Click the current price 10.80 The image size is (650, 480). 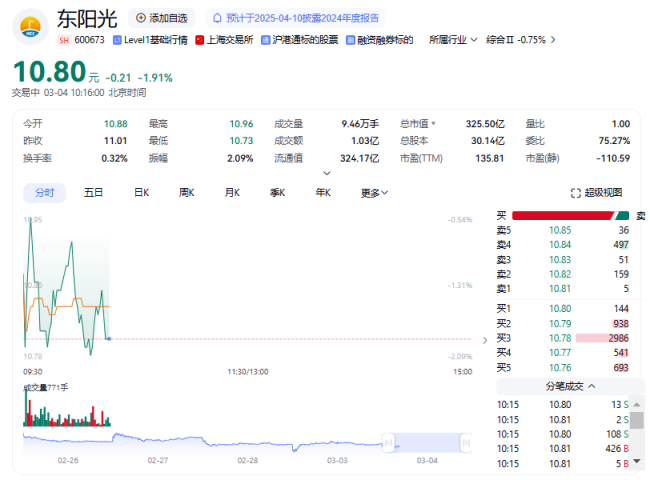point(50,72)
